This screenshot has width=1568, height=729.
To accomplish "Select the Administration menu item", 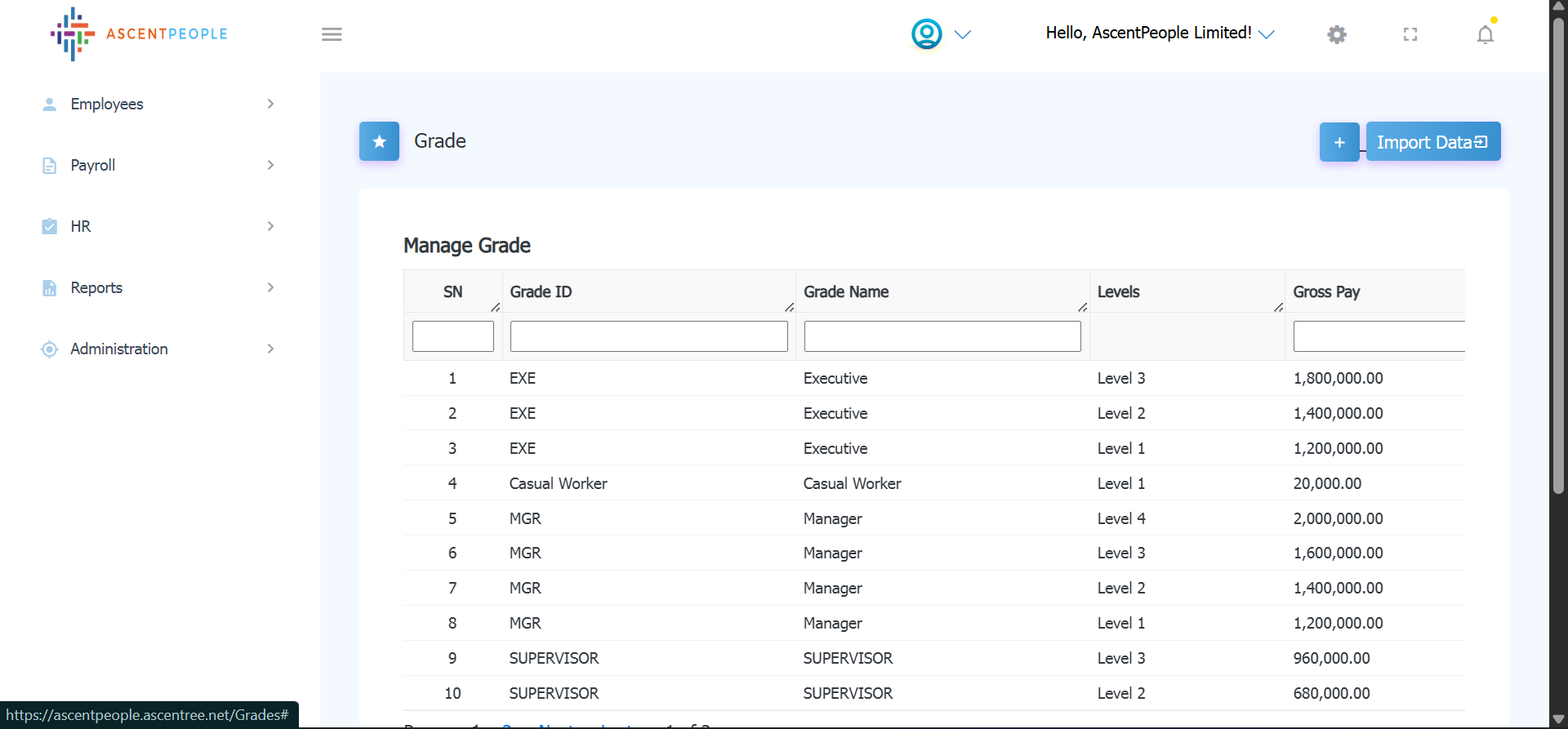I will pyautogui.click(x=119, y=349).
